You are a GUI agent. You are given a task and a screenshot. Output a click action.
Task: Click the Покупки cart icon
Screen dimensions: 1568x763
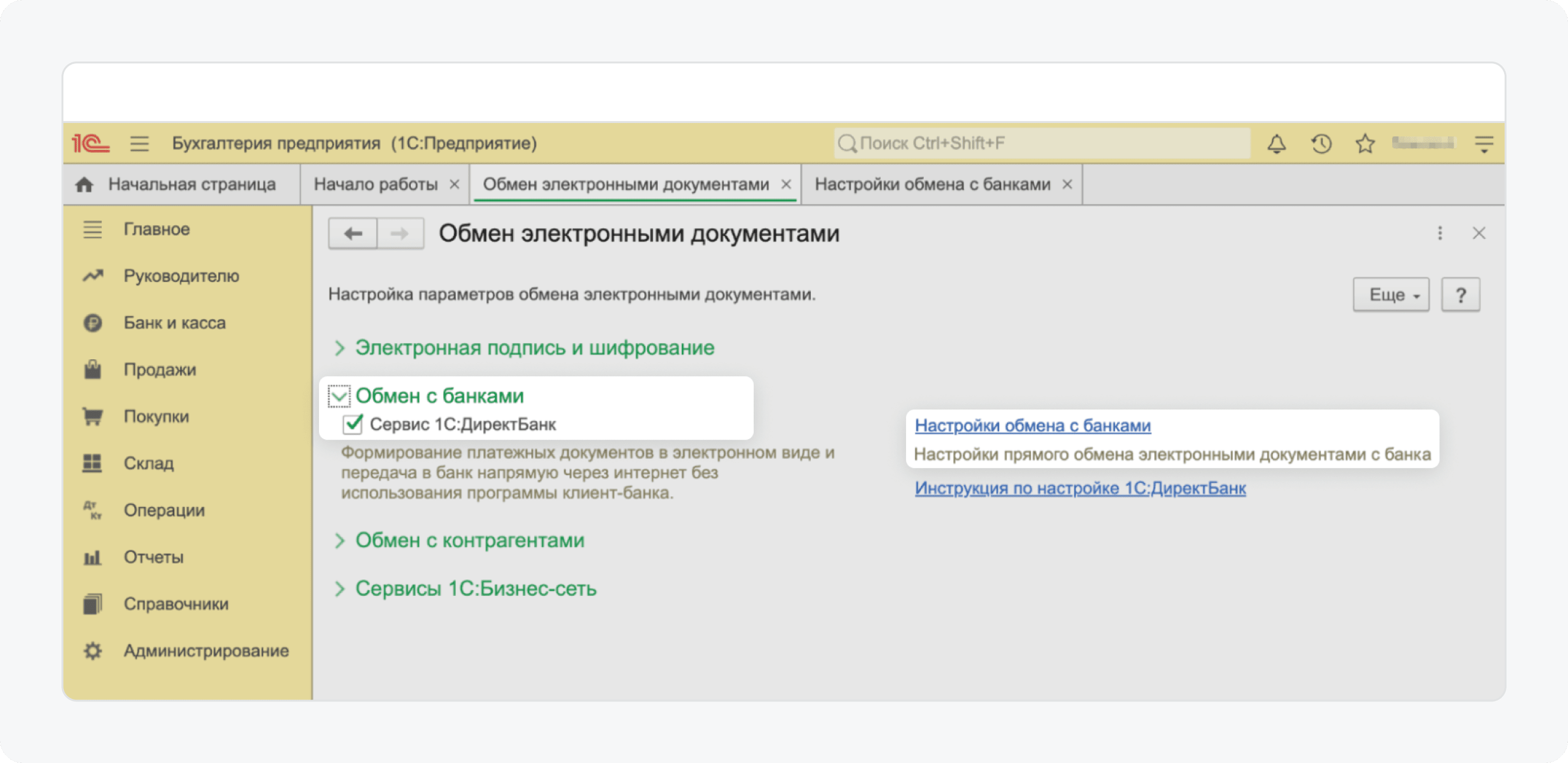pyautogui.click(x=93, y=417)
